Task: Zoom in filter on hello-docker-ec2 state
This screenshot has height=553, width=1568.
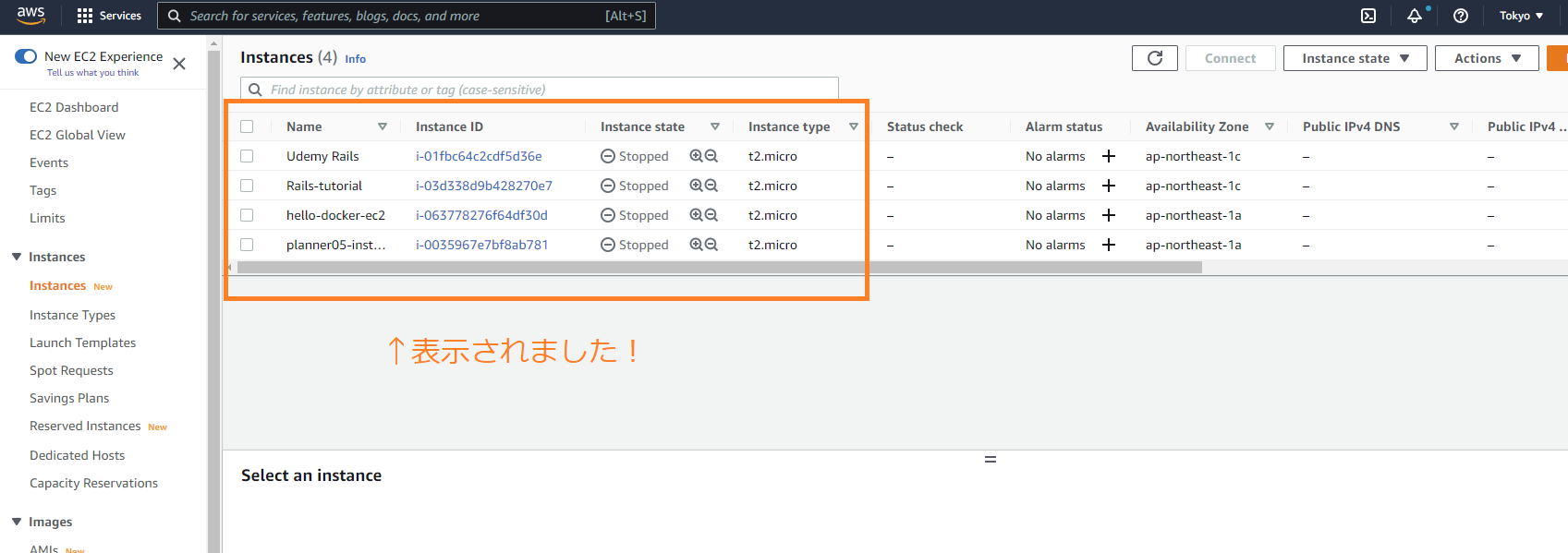Action: click(x=696, y=215)
